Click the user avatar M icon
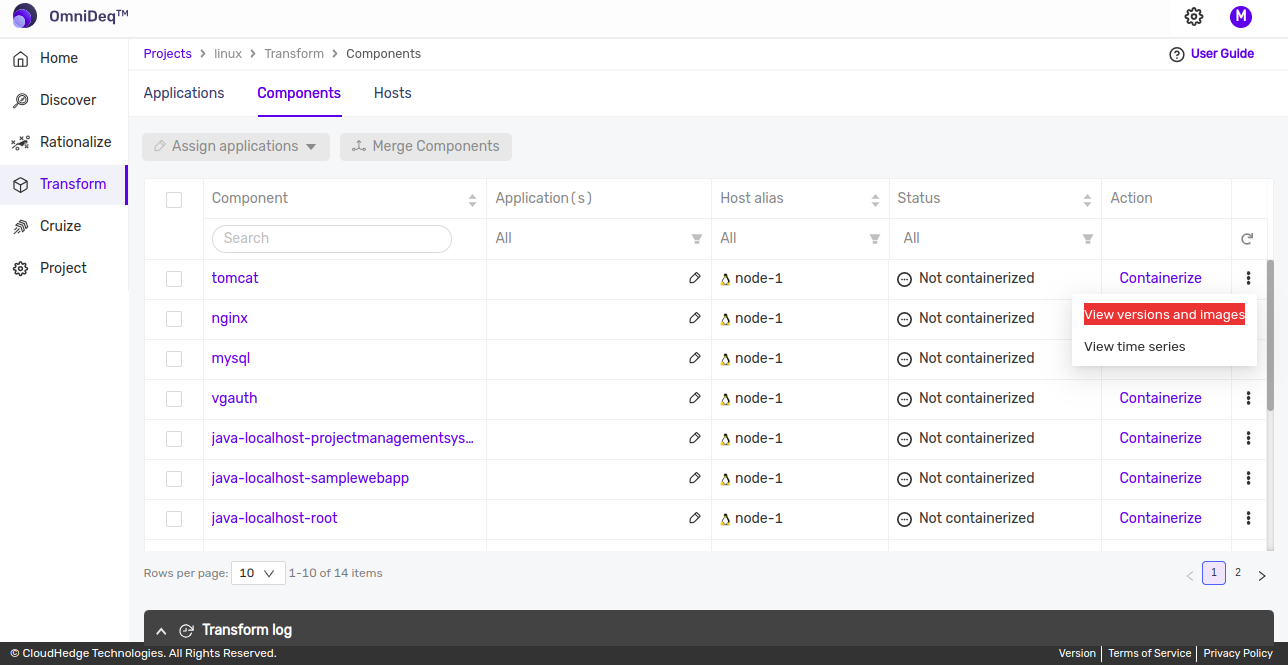 point(1240,16)
